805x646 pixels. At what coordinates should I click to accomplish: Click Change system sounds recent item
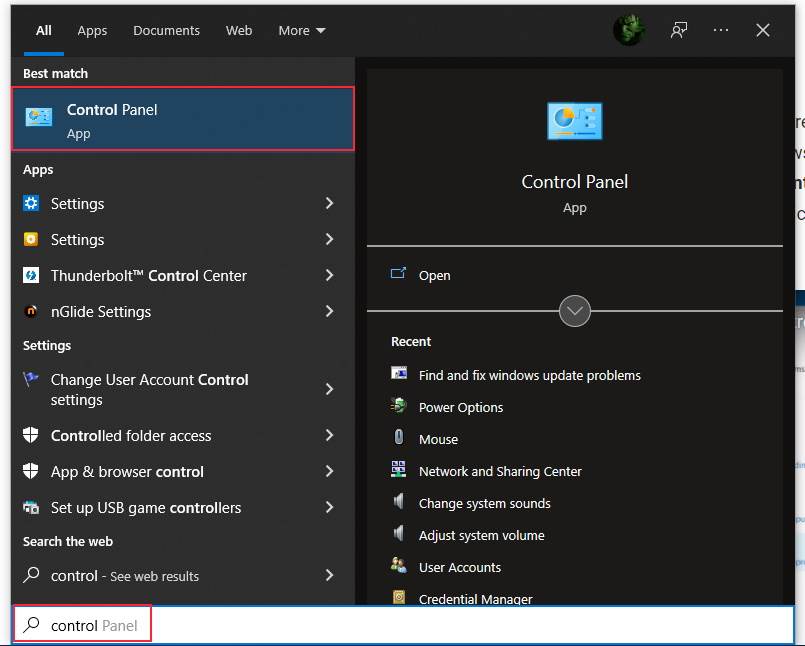tap(484, 503)
